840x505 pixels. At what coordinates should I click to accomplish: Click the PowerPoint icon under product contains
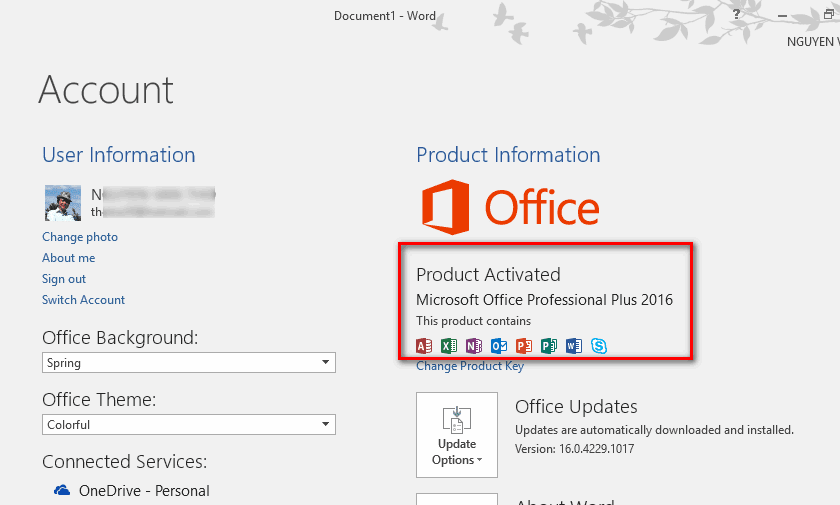(x=524, y=346)
